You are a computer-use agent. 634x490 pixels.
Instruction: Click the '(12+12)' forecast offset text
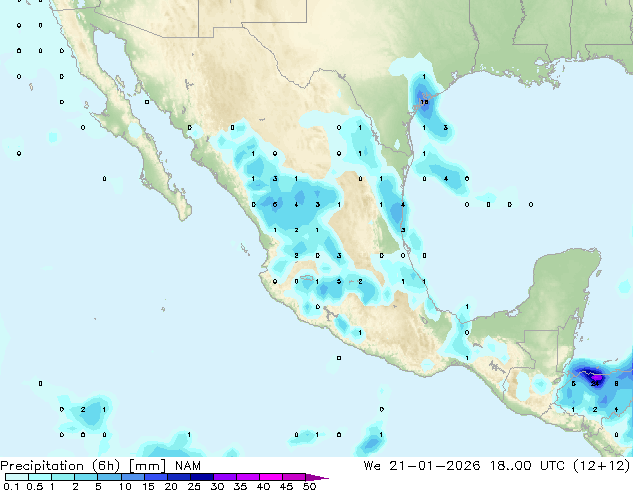602,466
